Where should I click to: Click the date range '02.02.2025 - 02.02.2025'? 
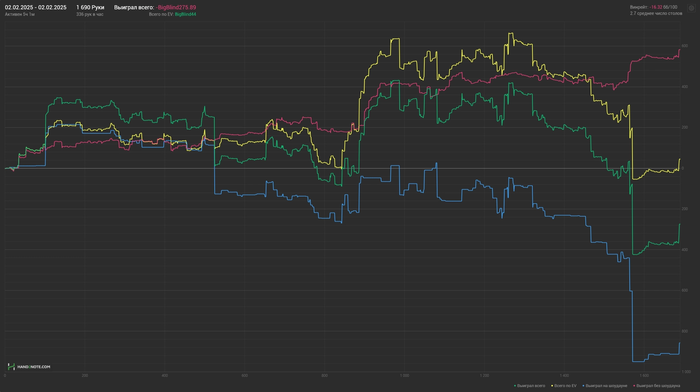35,8
